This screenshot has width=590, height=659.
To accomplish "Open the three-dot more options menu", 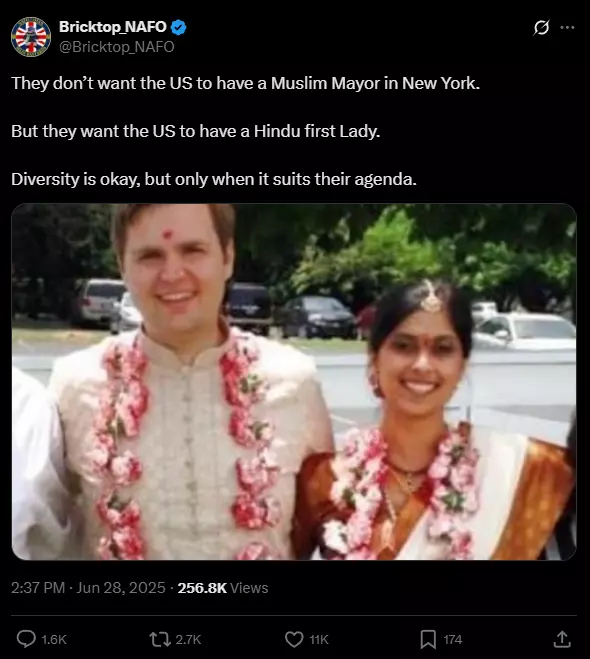I will [x=567, y=27].
